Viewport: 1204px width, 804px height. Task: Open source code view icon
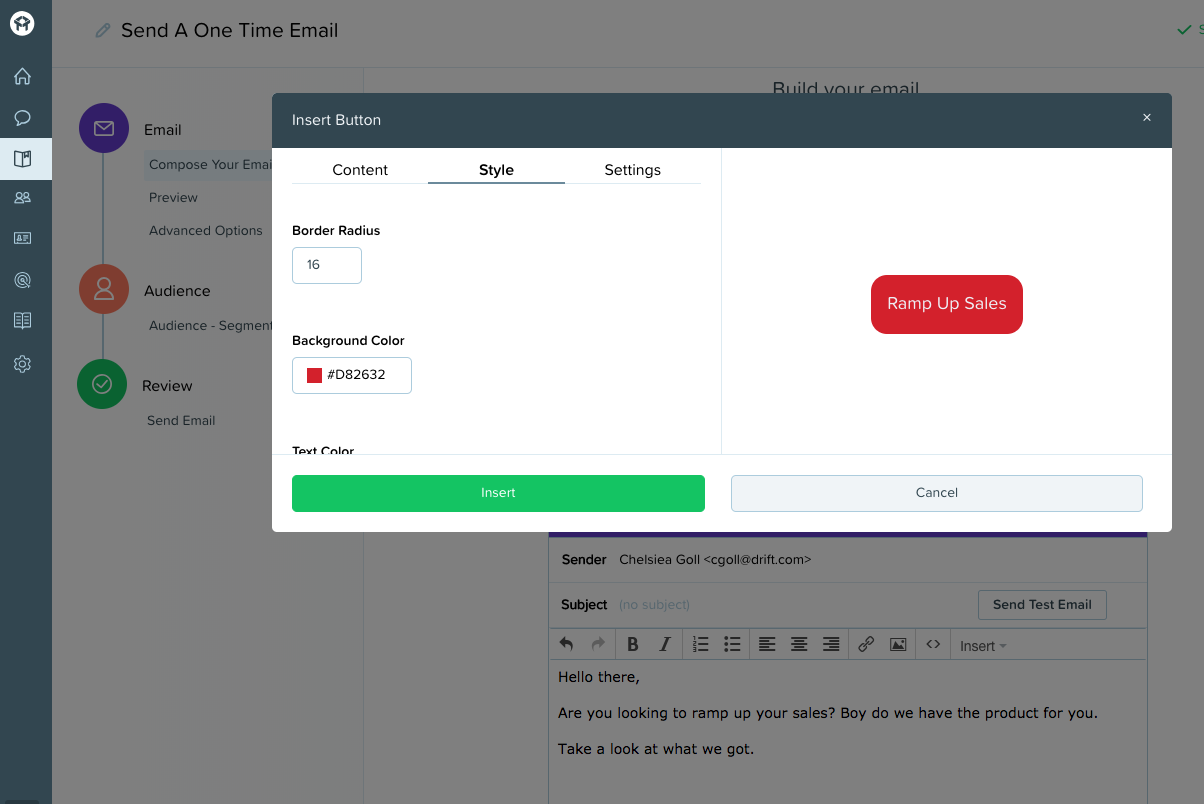click(x=933, y=645)
